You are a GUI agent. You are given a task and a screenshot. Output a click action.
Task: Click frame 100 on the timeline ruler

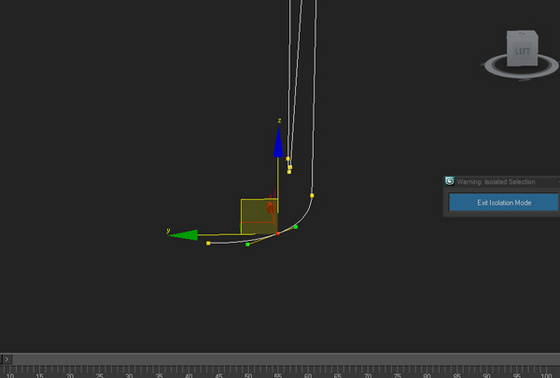(546, 375)
